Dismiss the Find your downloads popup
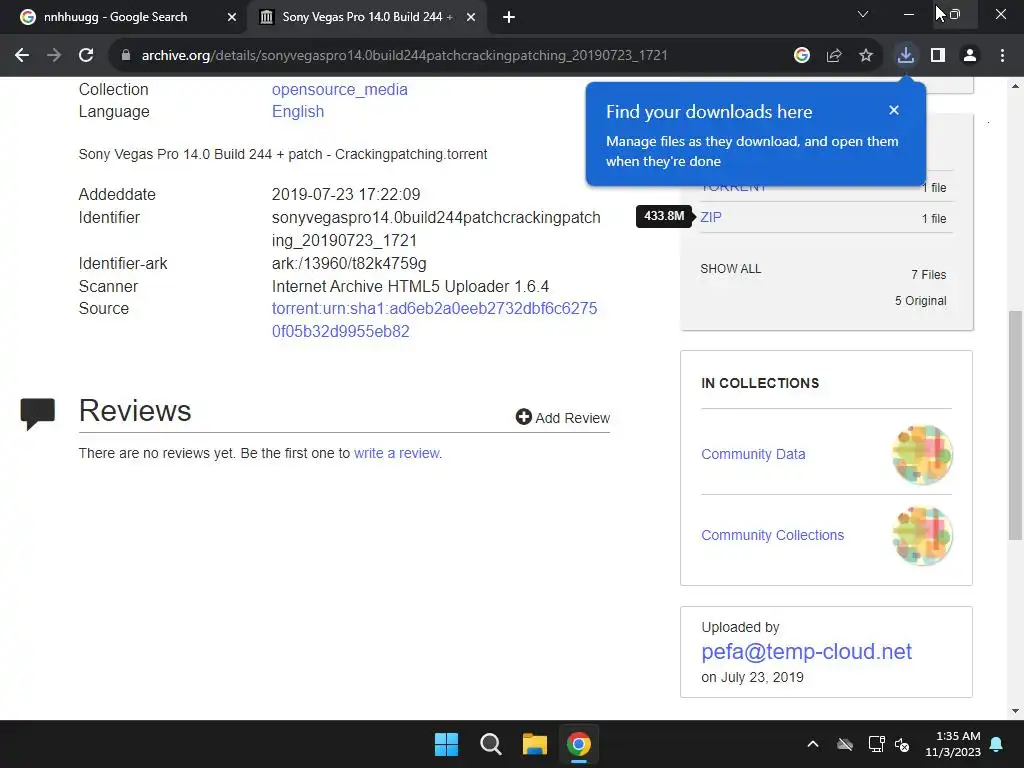1024x768 pixels. pos(894,110)
